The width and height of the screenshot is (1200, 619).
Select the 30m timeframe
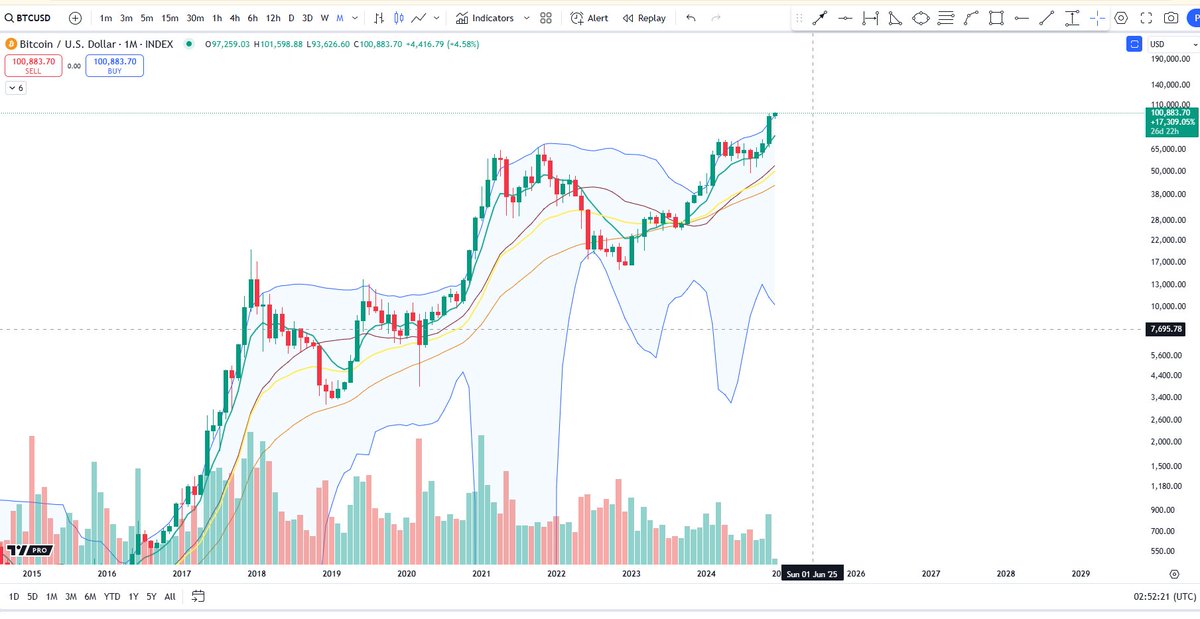[195, 18]
